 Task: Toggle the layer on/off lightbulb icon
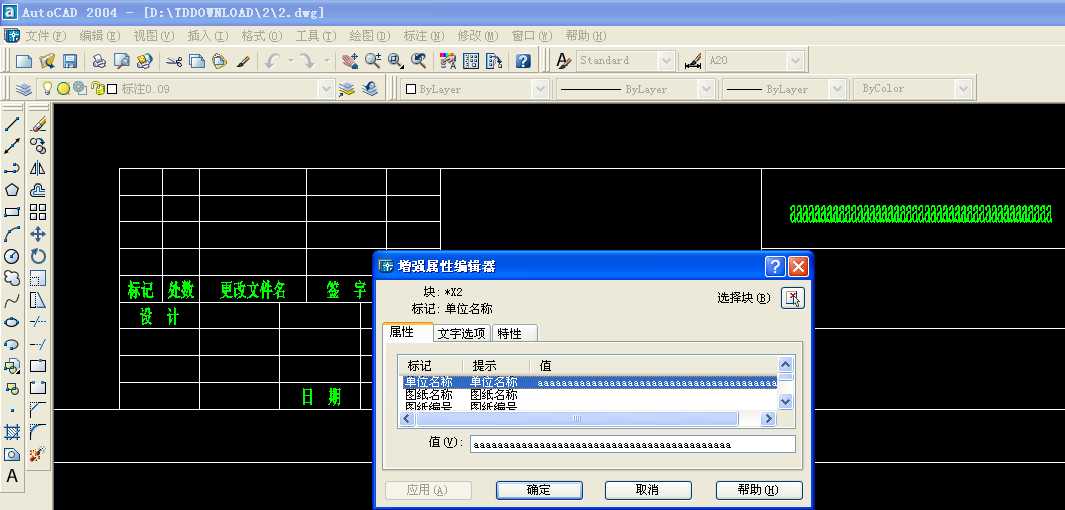(x=46, y=89)
